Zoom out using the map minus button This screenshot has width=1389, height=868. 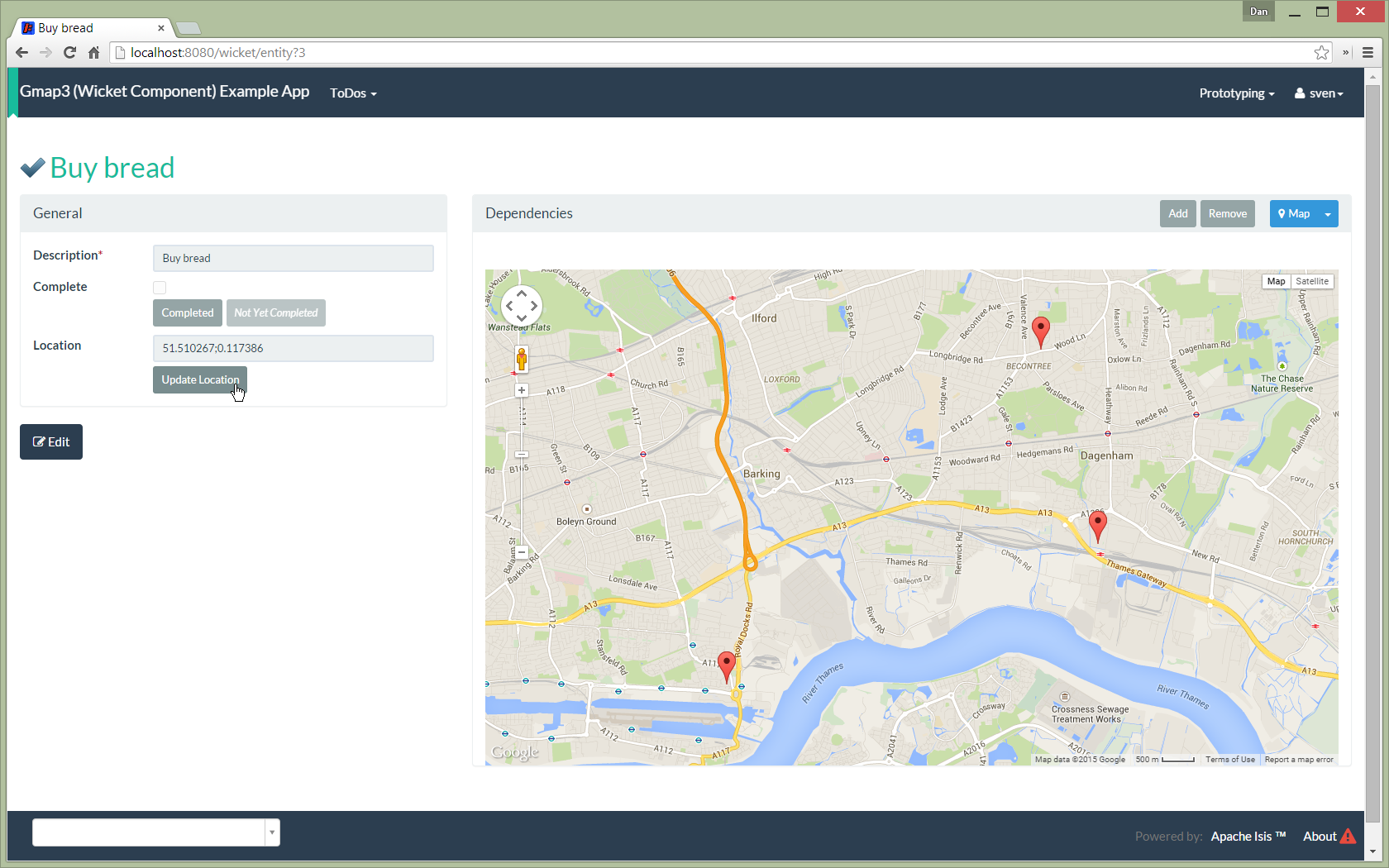point(522,552)
